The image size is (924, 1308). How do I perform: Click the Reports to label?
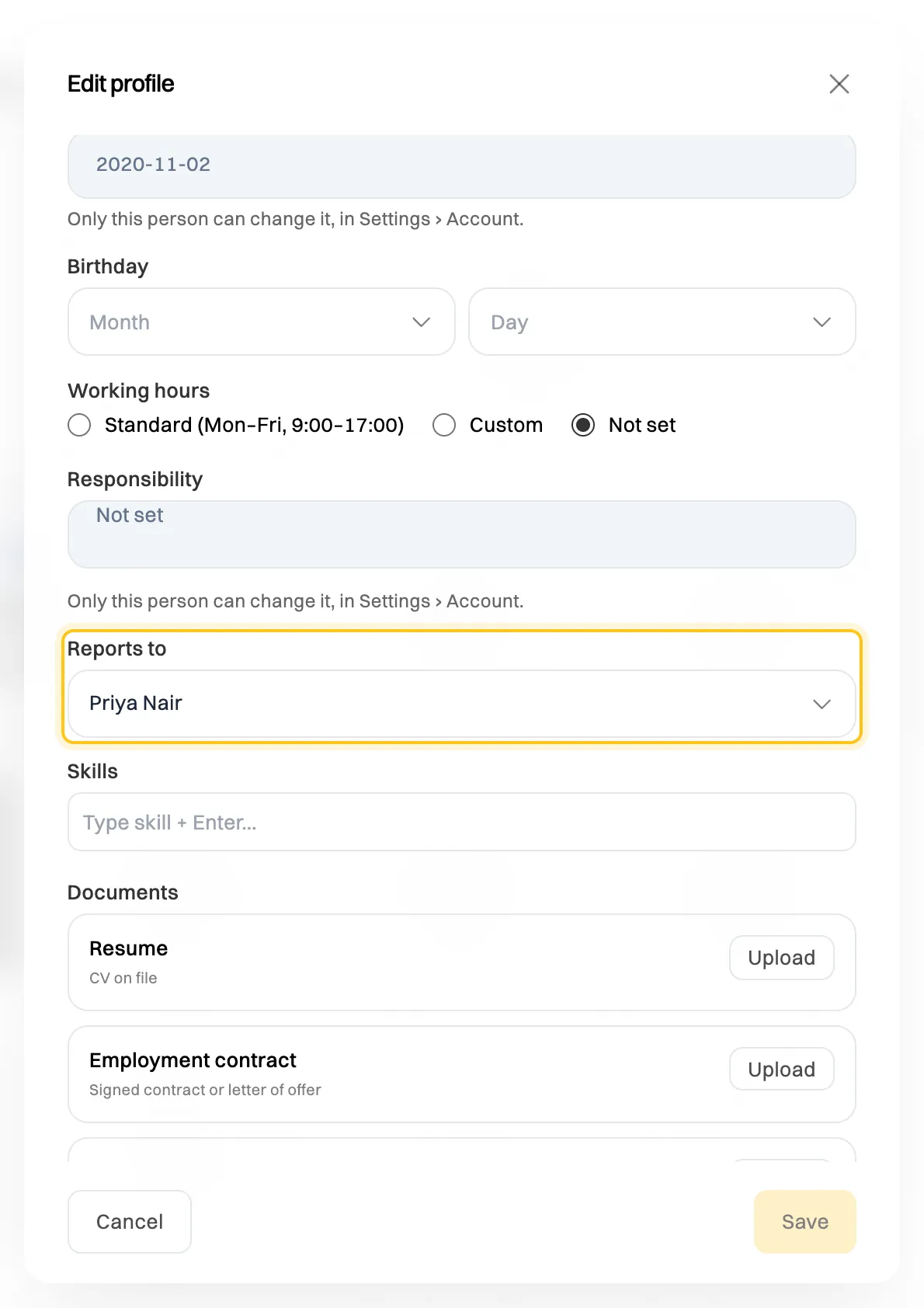[117, 649]
